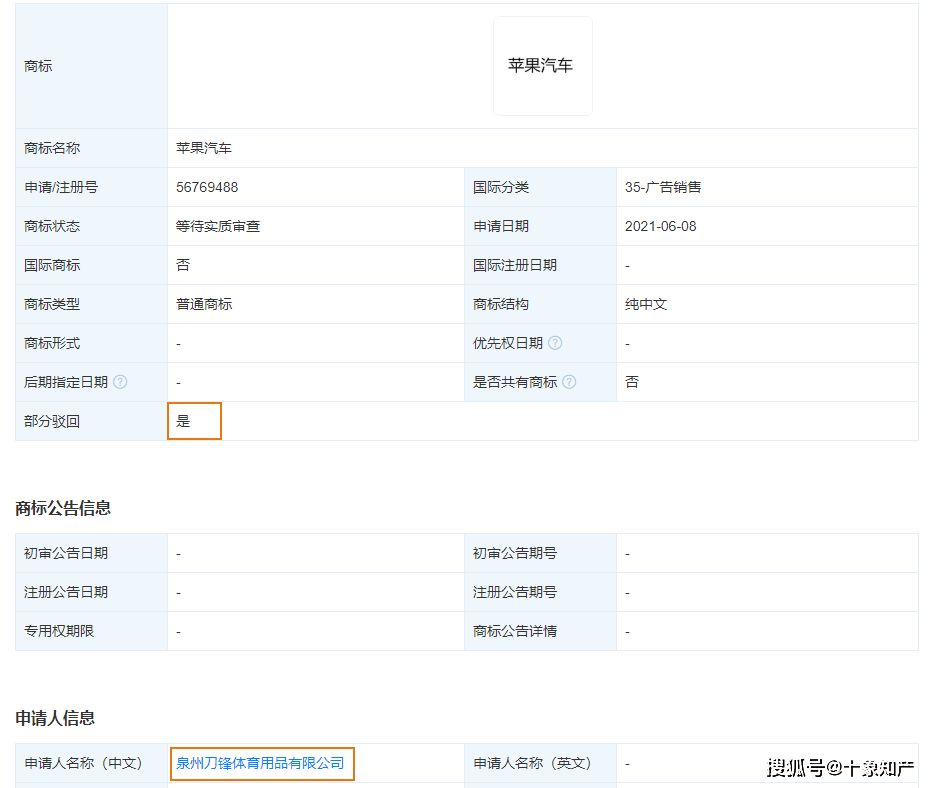Click the 国际商标 value 否

click(x=183, y=265)
